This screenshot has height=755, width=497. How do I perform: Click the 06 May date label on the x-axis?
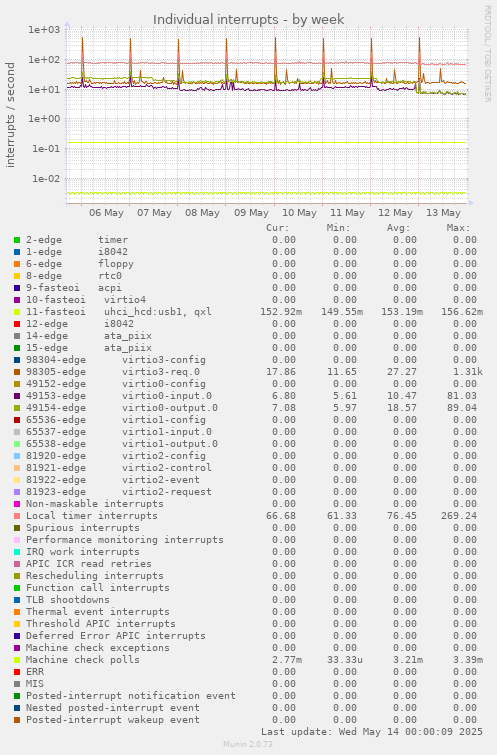pos(106,212)
